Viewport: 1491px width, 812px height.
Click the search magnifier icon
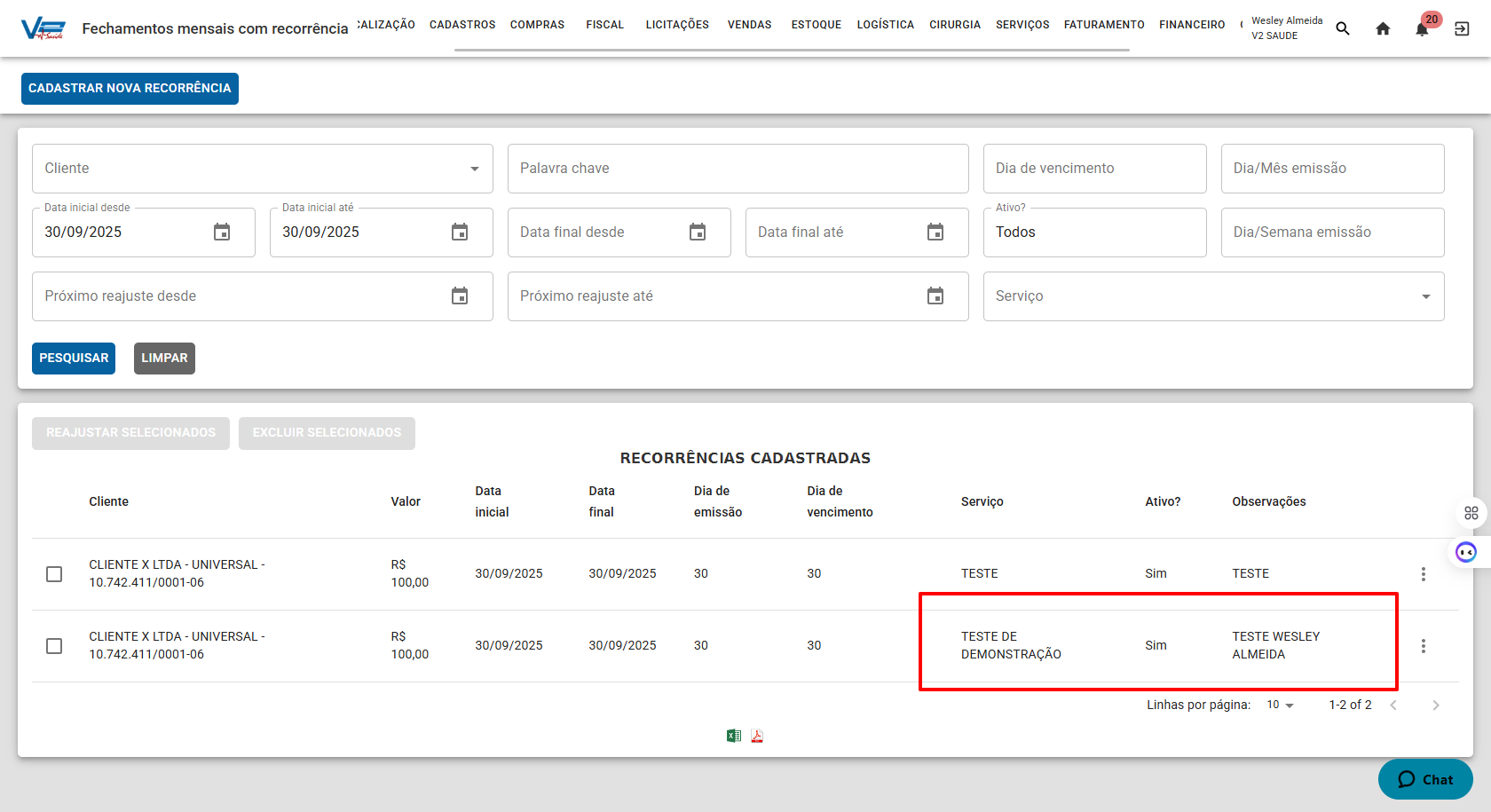(1343, 29)
